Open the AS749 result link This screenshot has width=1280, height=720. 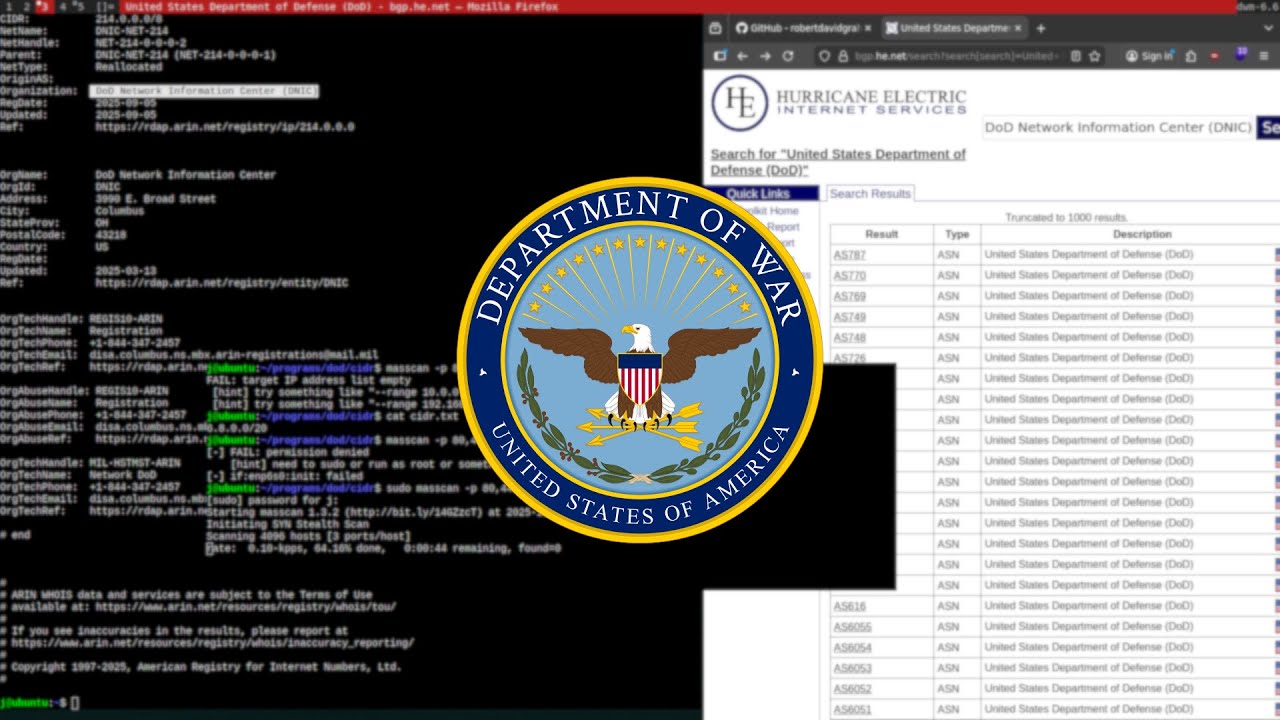pyautogui.click(x=849, y=317)
